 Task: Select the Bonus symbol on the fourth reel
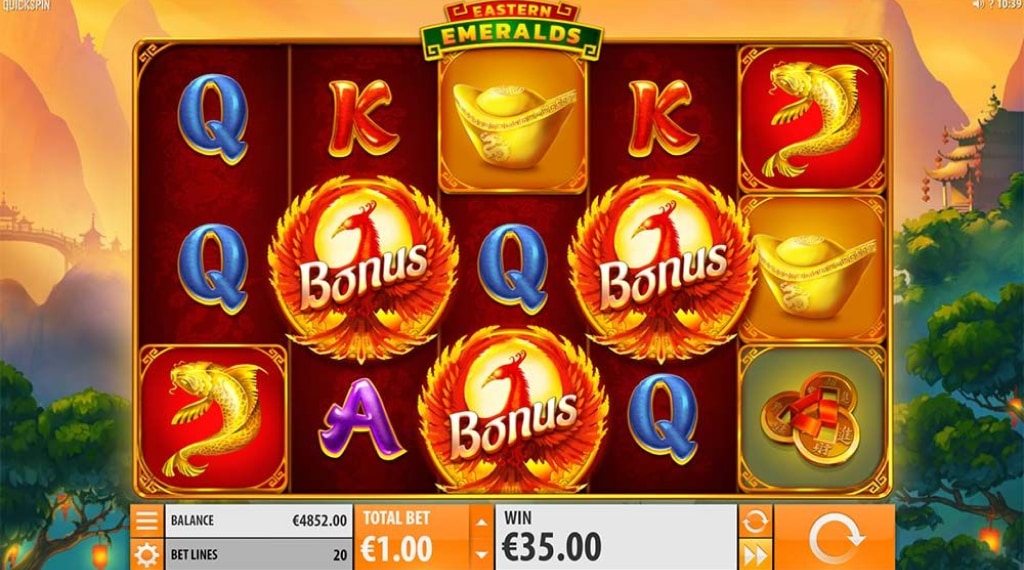pos(663,268)
